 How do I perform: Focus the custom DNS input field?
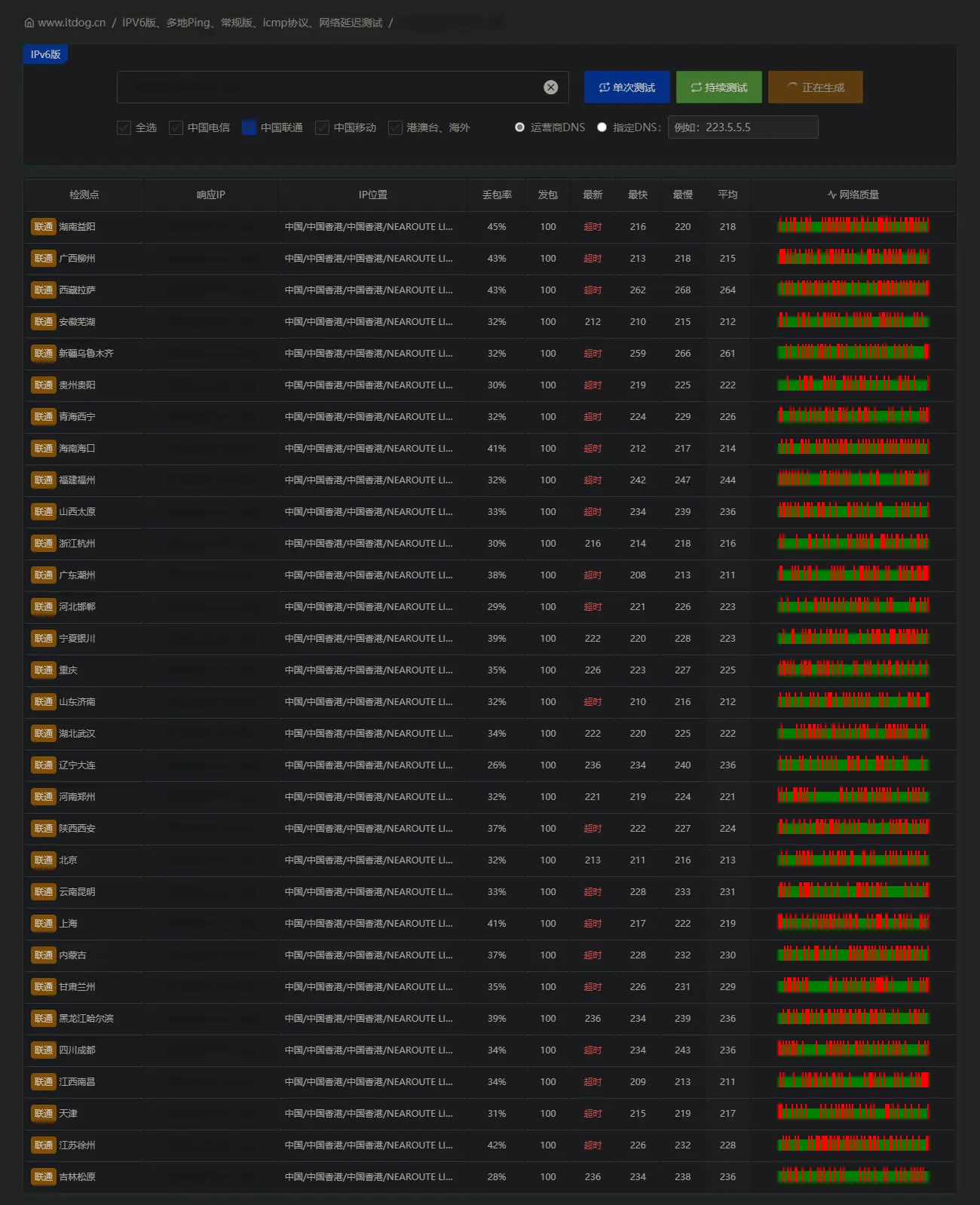click(743, 127)
